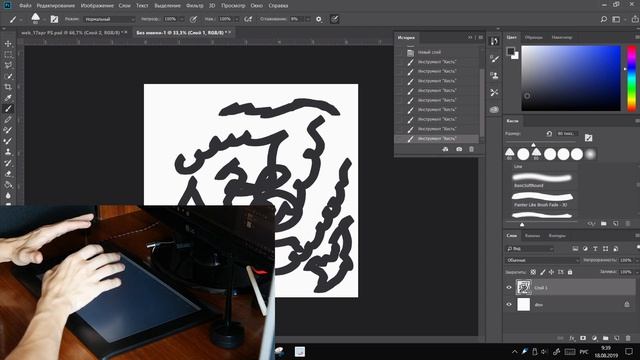Select the Painter Like Brush Fade brush preset
Viewport: 640px width, 360px height.
click(542, 200)
